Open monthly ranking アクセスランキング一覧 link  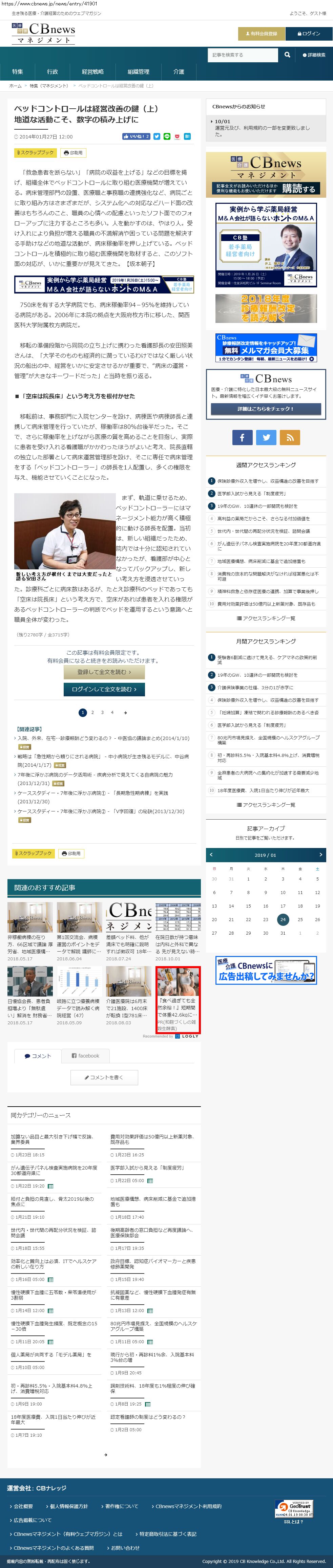pos(266,805)
